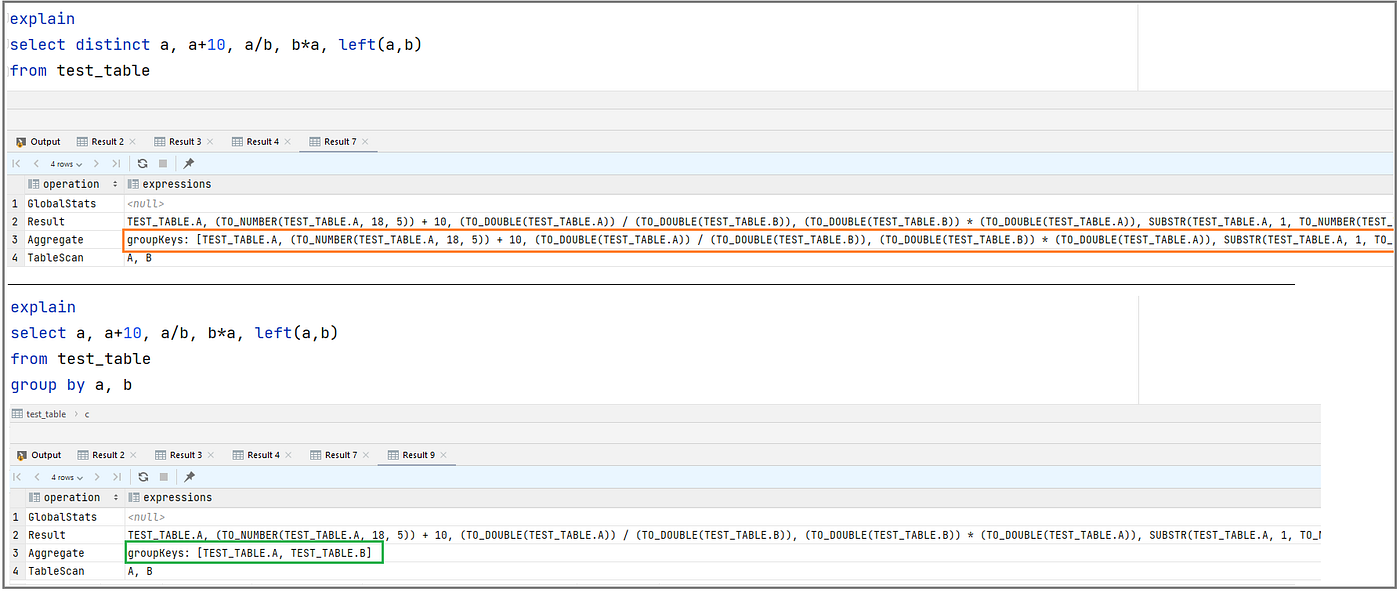Close the Result 9 tab

pos(443,455)
